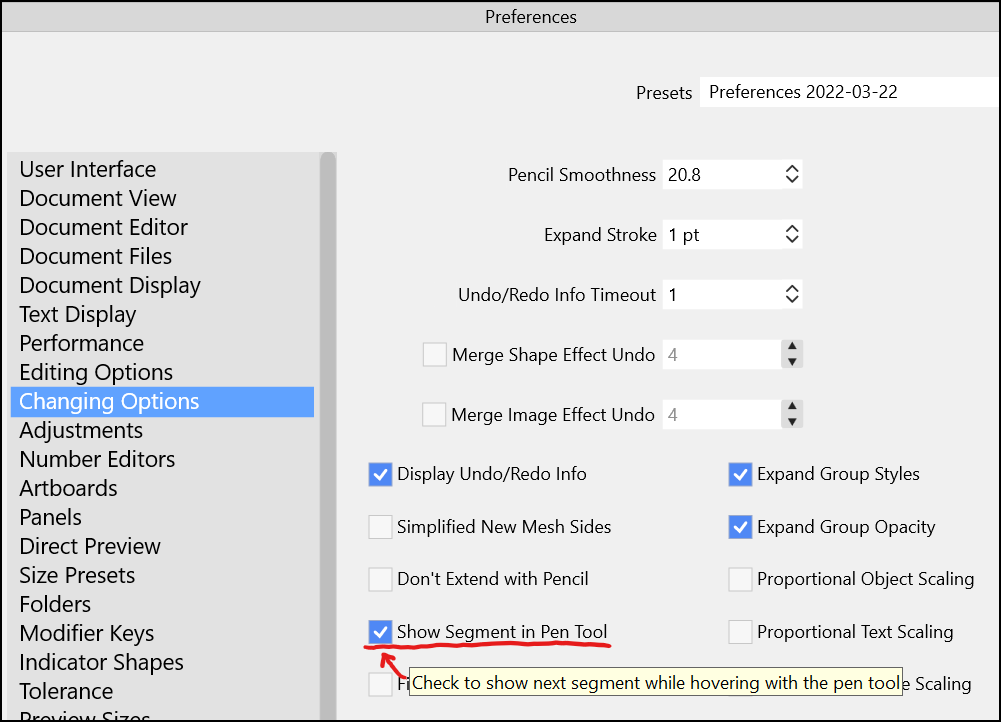Go to Modifier Keys preferences
This screenshot has height=722, width=1001.
[x=87, y=633]
